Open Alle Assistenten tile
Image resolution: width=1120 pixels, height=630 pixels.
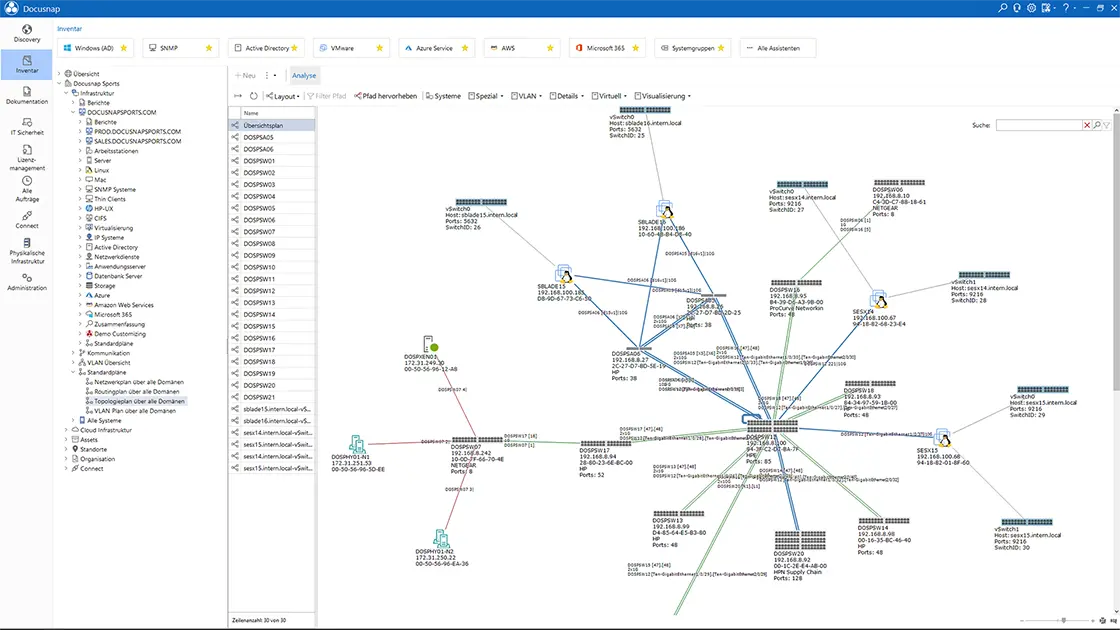pyautogui.click(x=778, y=48)
